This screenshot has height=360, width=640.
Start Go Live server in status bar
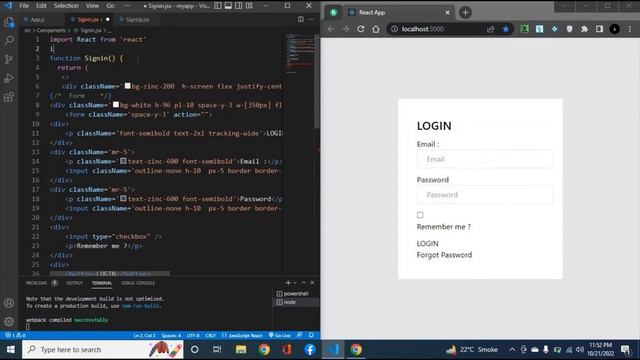280,335
